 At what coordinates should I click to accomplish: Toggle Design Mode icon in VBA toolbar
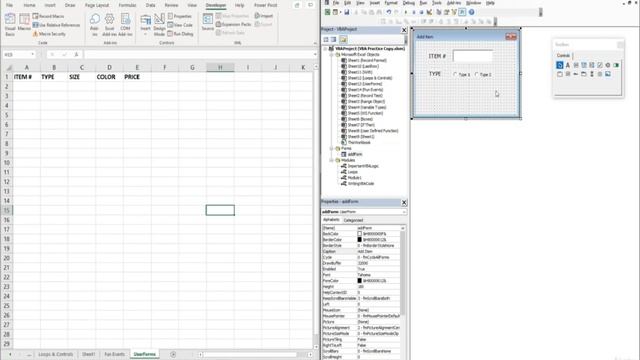tap(429, 12)
